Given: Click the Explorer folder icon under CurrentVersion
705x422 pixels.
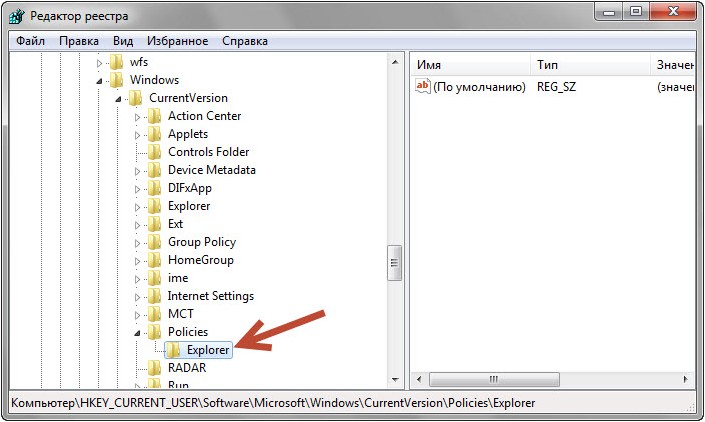Looking at the screenshot, I should [x=155, y=206].
